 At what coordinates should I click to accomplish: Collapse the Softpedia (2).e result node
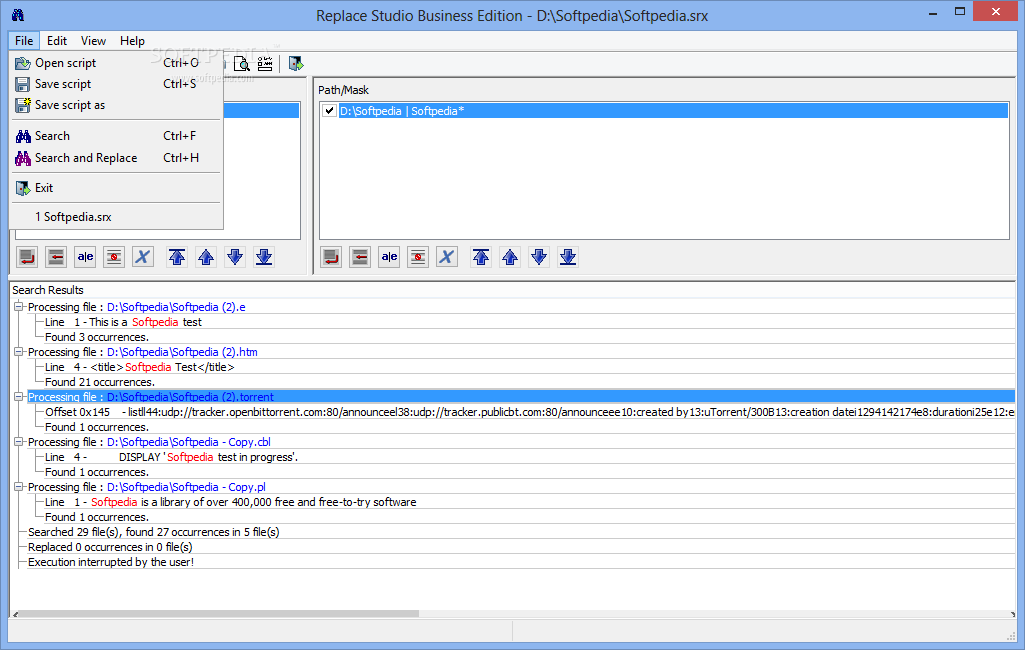[x=19, y=307]
